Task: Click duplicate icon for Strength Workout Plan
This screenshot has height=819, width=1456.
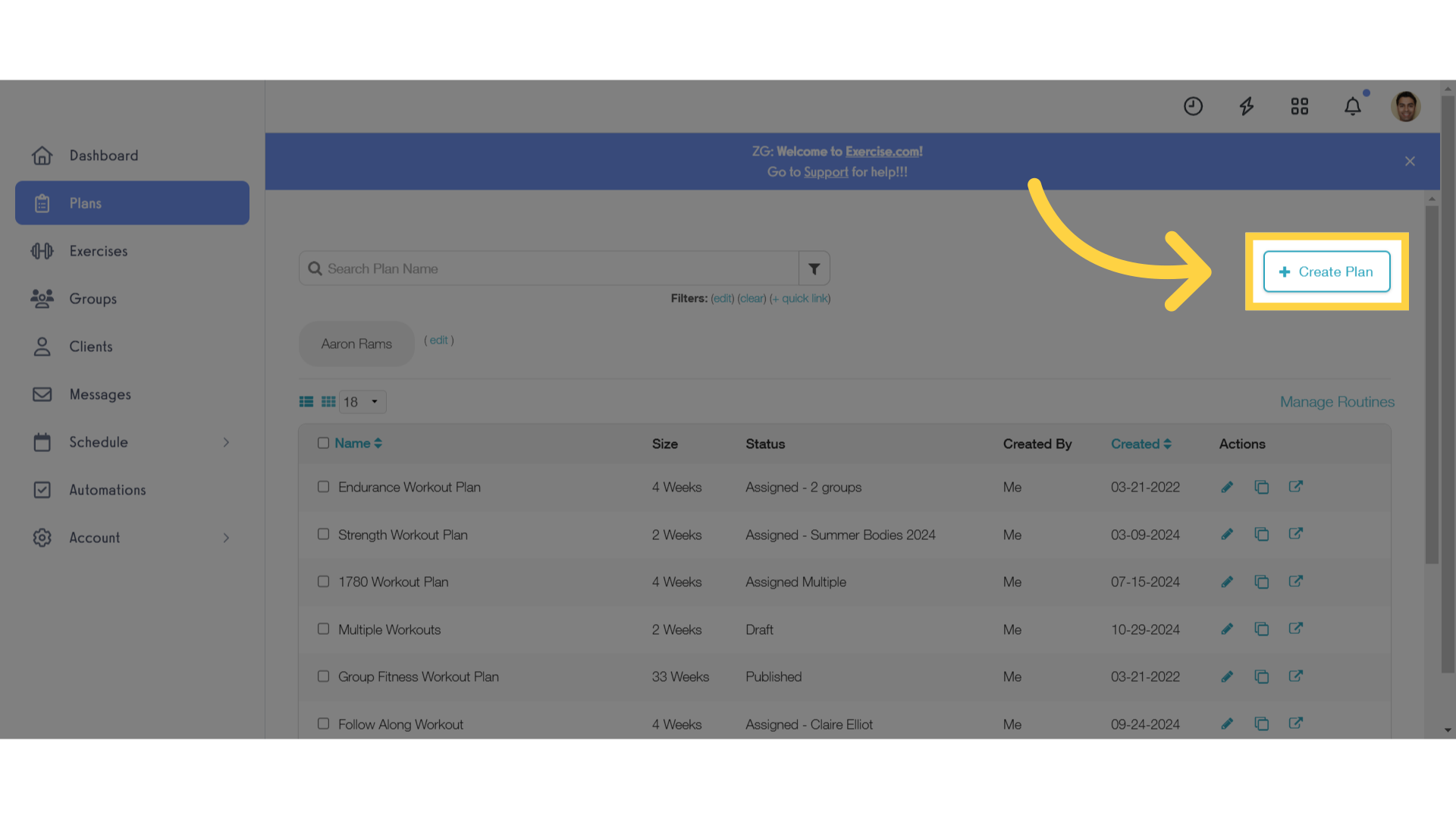Action: 1261,534
